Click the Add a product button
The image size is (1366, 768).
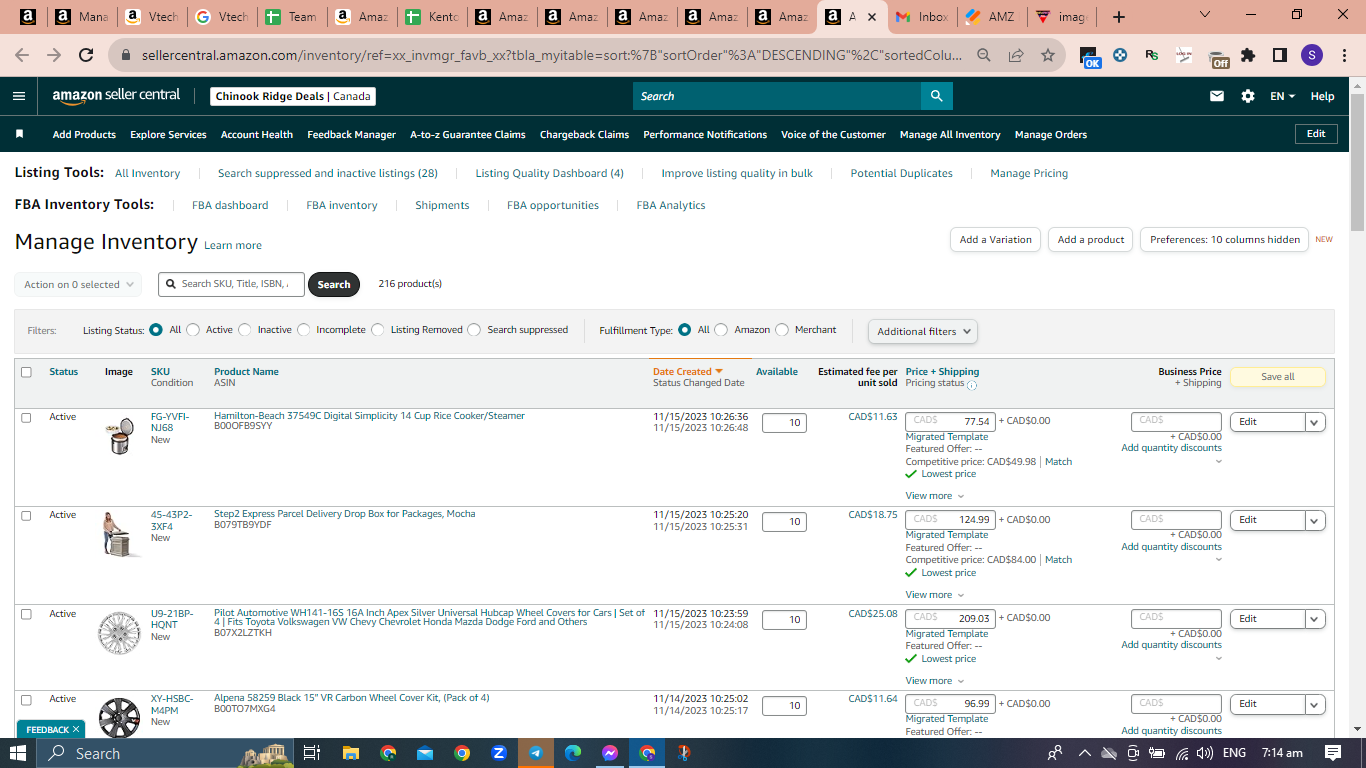point(1091,240)
